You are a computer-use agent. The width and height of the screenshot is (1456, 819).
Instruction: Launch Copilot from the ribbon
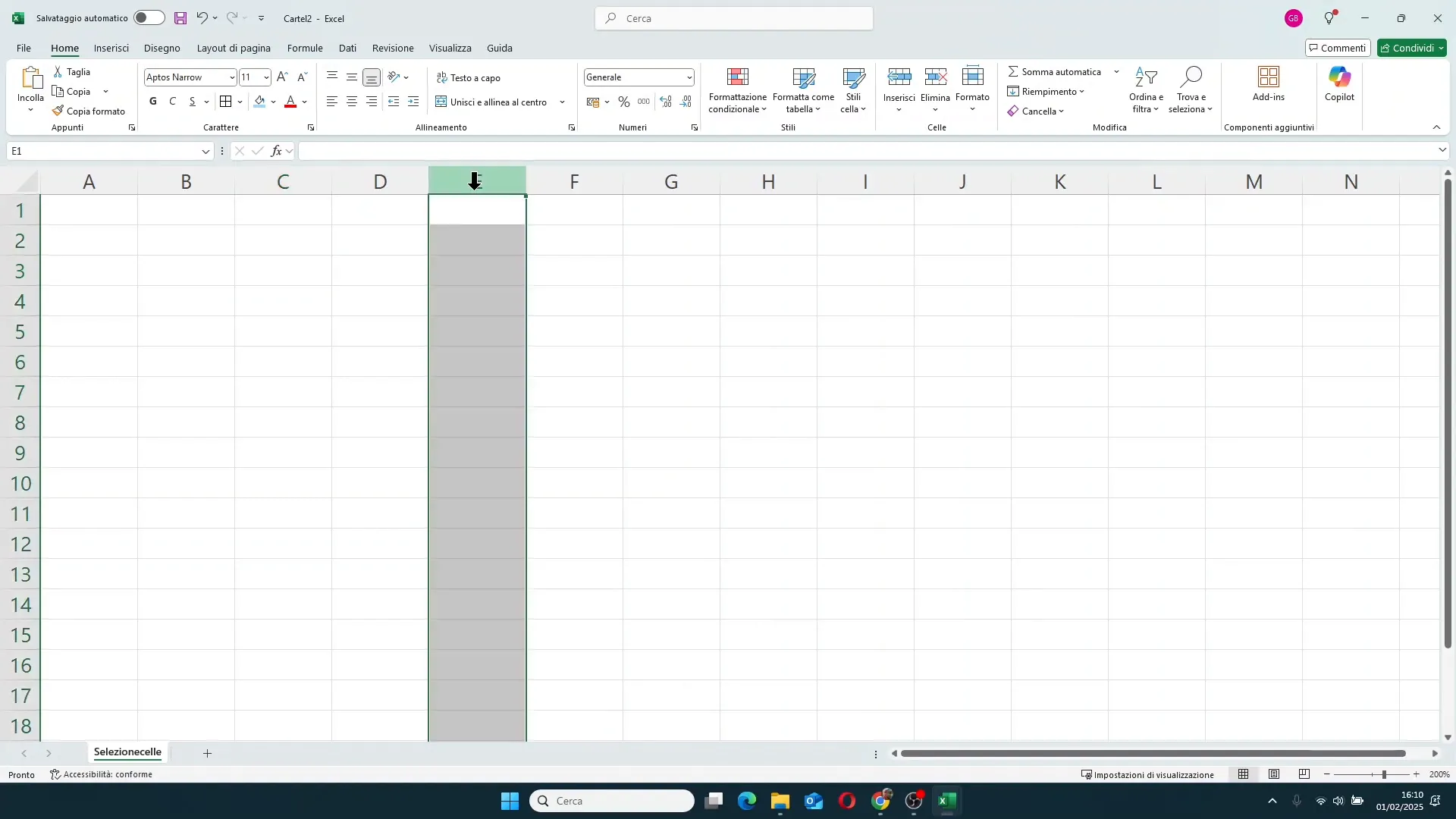click(1340, 84)
